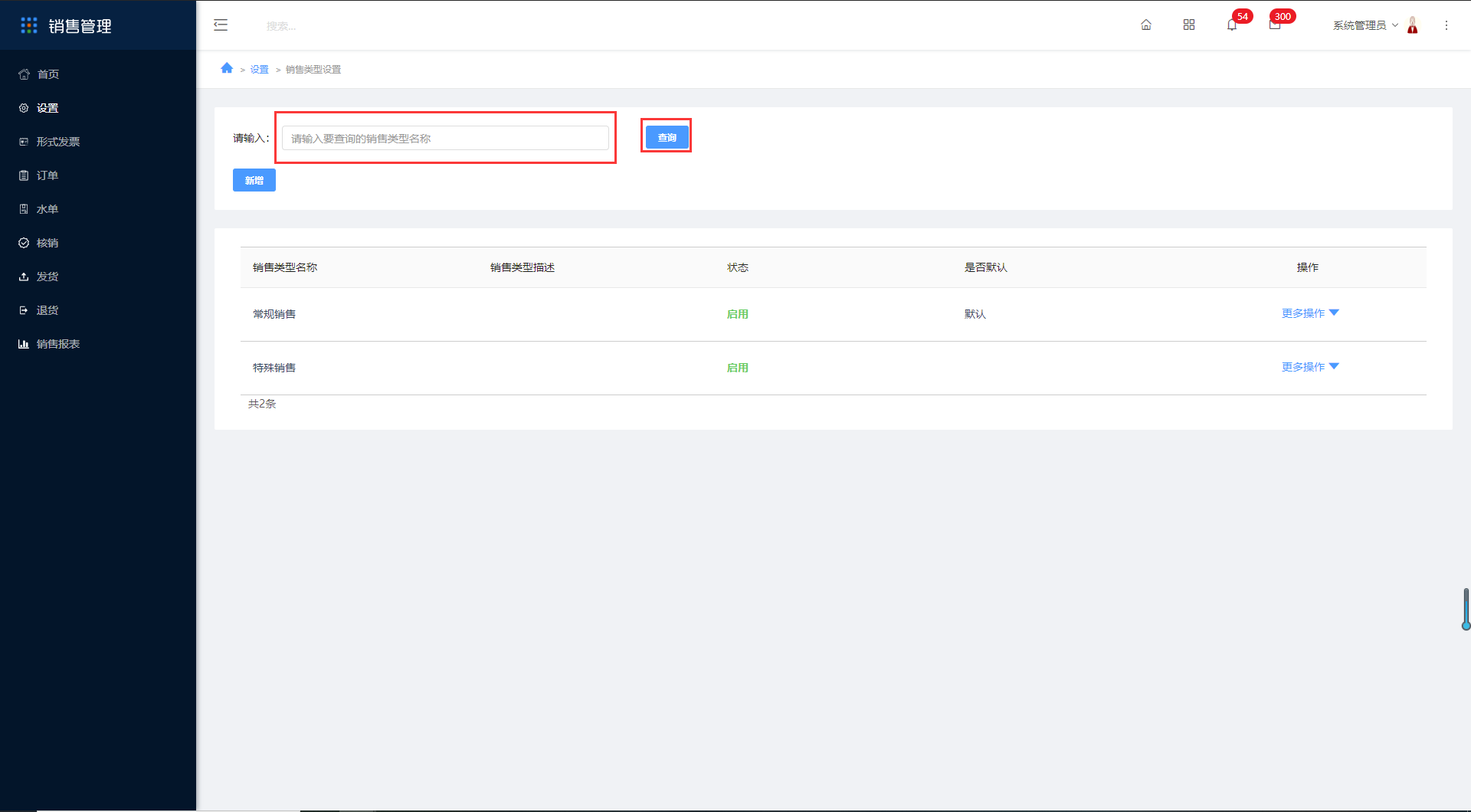
Task: Click the 操作 column header
Action: coord(1307,267)
